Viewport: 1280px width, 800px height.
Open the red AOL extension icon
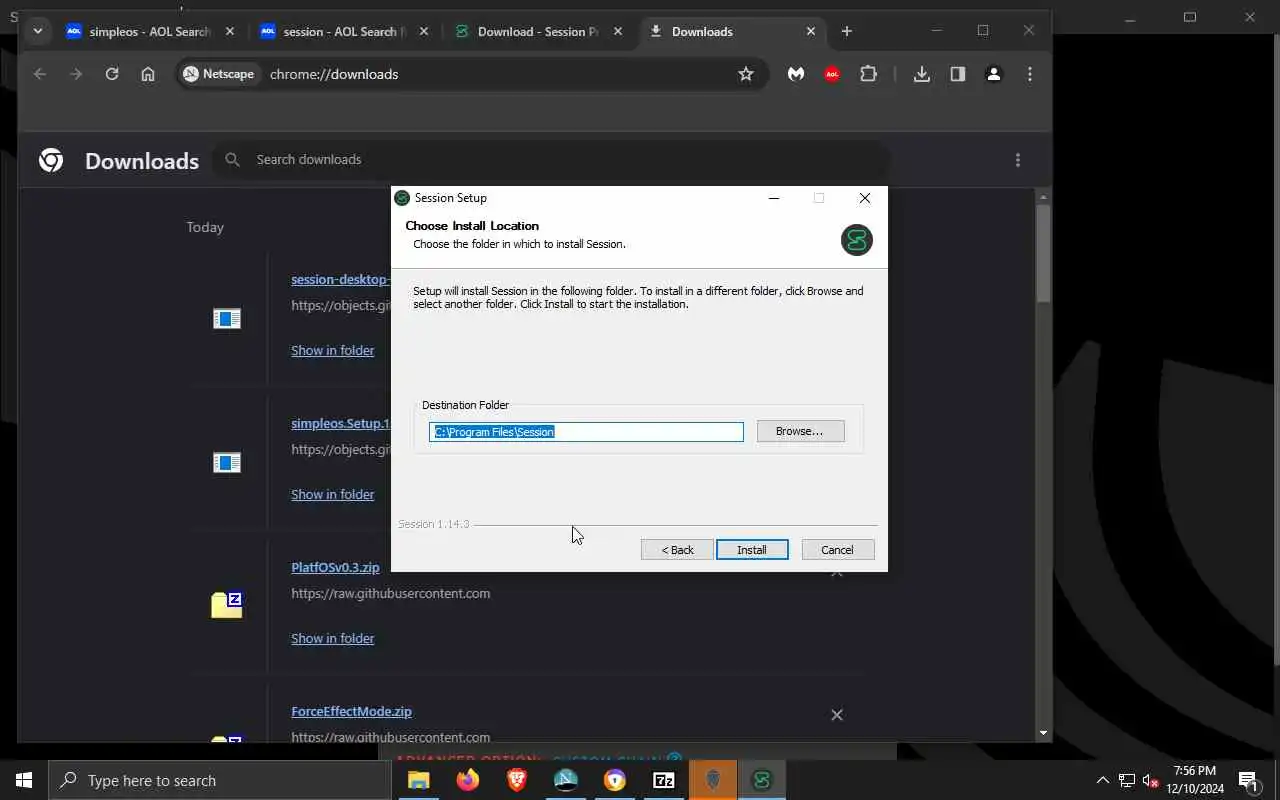pyautogui.click(x=832, y=74)
